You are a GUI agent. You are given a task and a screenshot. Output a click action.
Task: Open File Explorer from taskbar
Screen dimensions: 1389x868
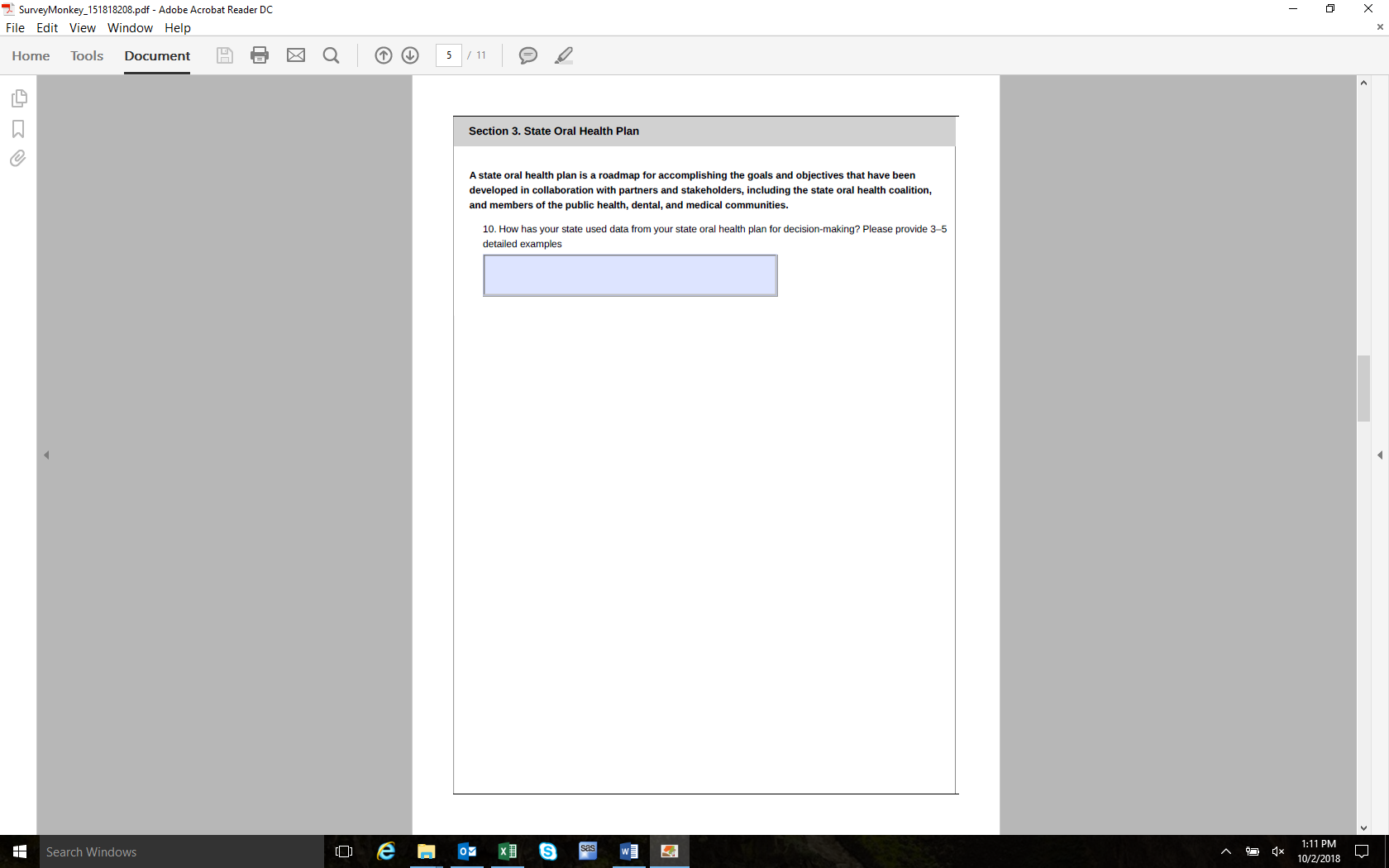coord(427,851)
